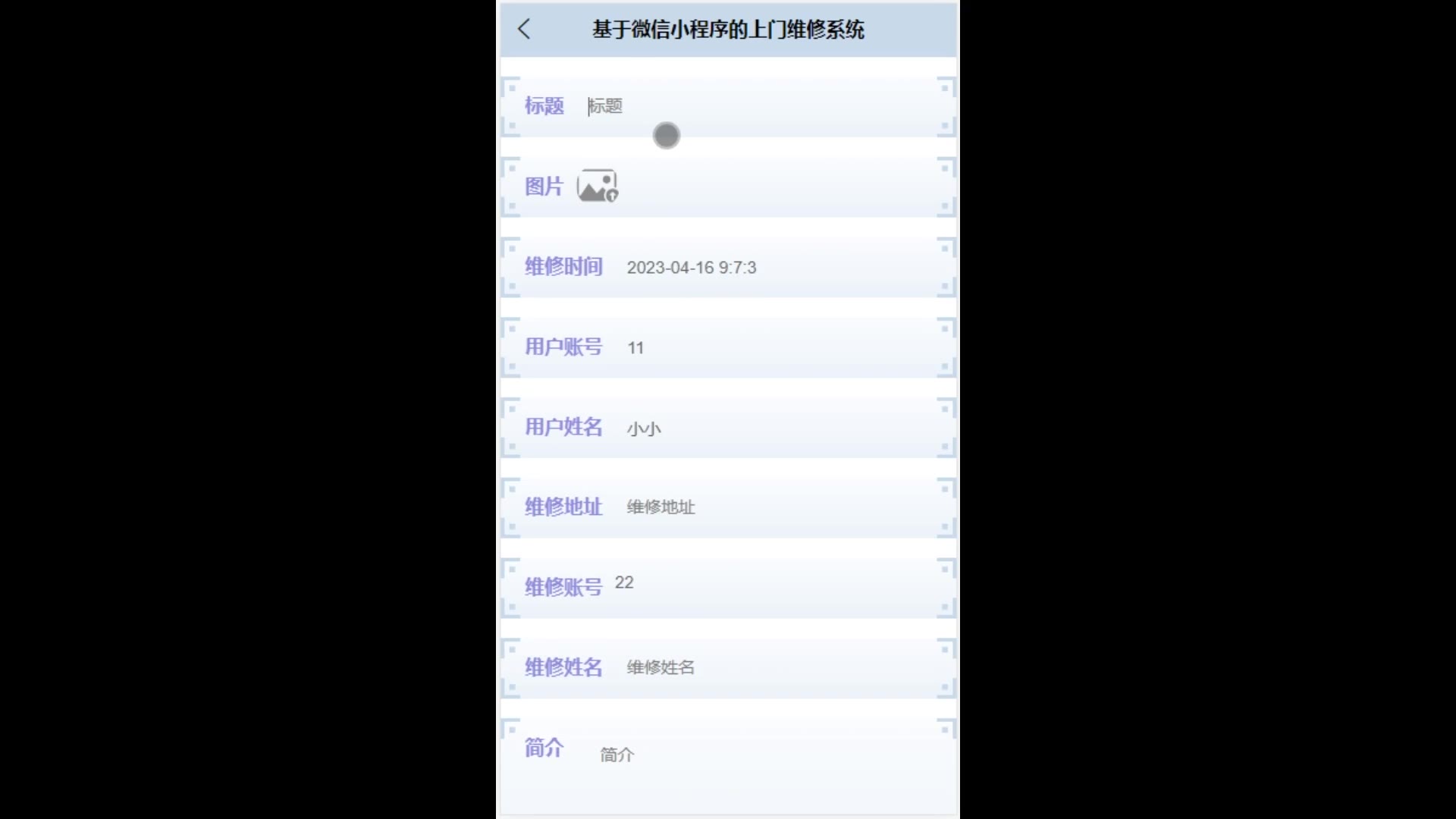Click the 图片 field label
Screen dimensions: 1456x819
(x=544, y=187)
